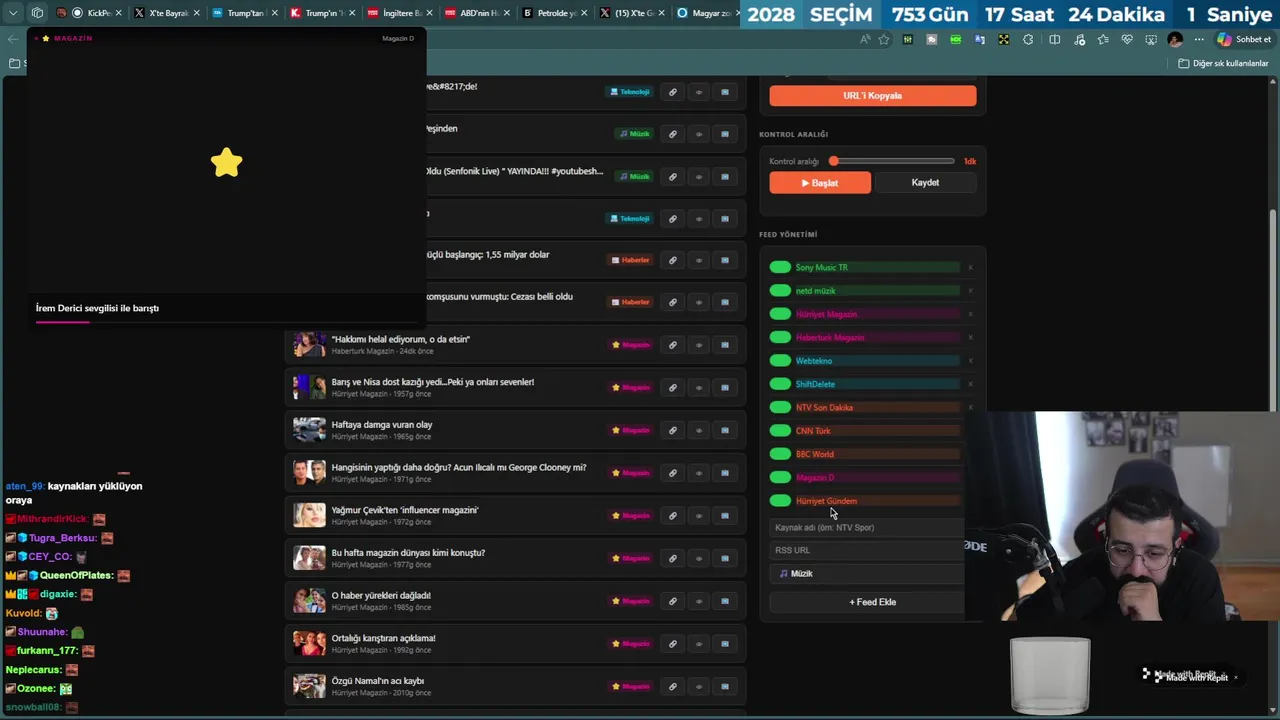1280x720 pixels.
Task: Open browser tab search dropdown arrow
Action: click(13, 13)
